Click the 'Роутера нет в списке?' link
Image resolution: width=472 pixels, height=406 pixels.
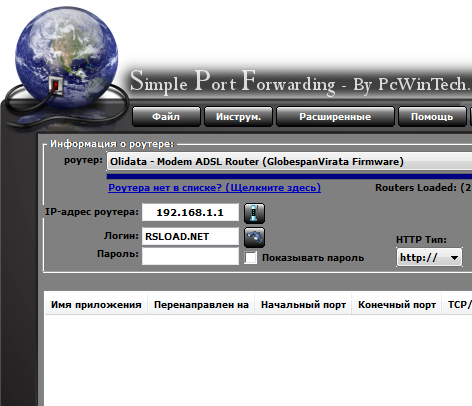[214, 188]
